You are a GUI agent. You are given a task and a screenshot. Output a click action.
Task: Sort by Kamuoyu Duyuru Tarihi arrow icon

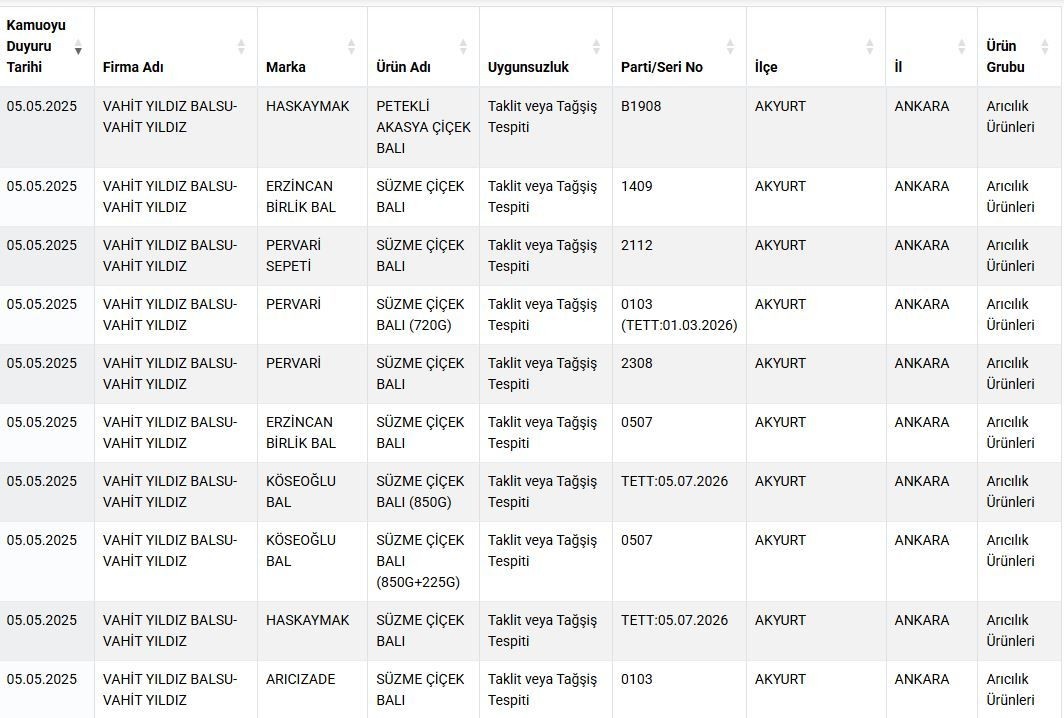pyautogui.click(x=78, y=47)
